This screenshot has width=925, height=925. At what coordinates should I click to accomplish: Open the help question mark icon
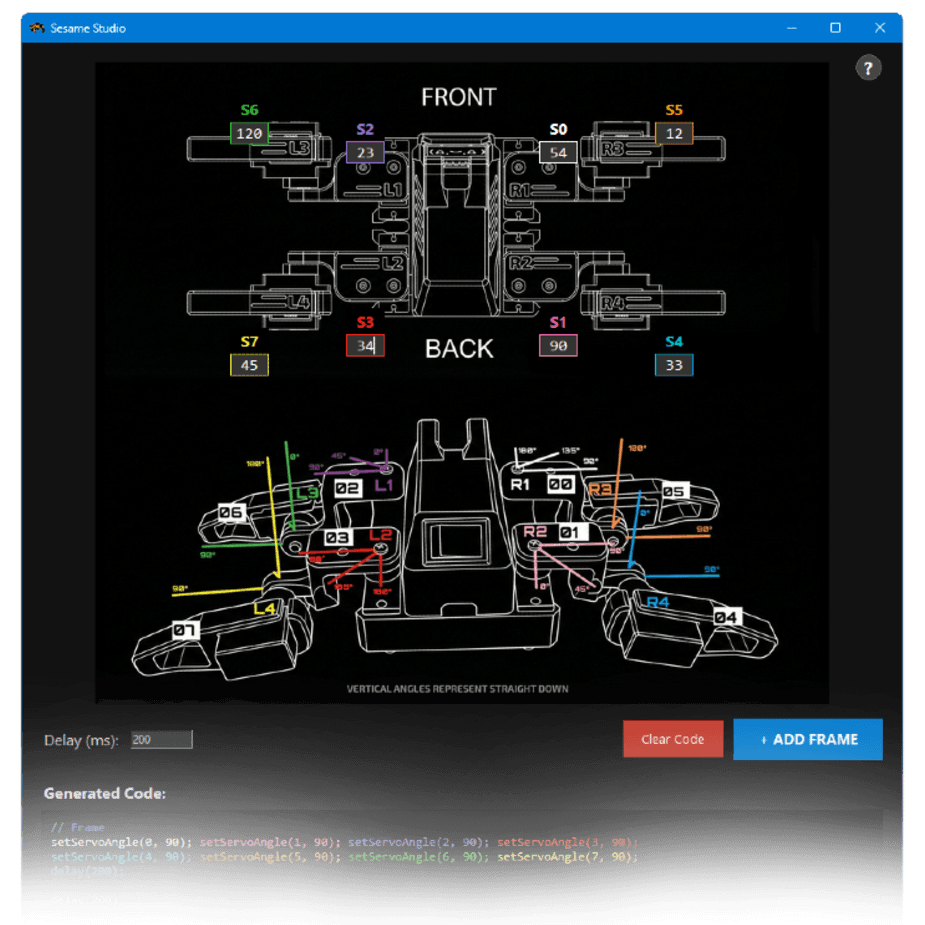click(868, 68)
